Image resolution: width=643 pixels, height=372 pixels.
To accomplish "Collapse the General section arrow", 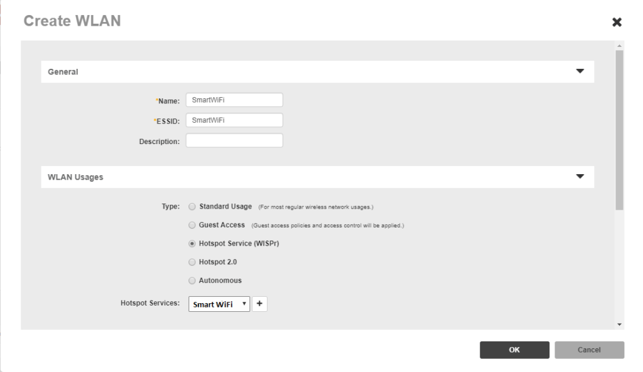I will point(580,71).
